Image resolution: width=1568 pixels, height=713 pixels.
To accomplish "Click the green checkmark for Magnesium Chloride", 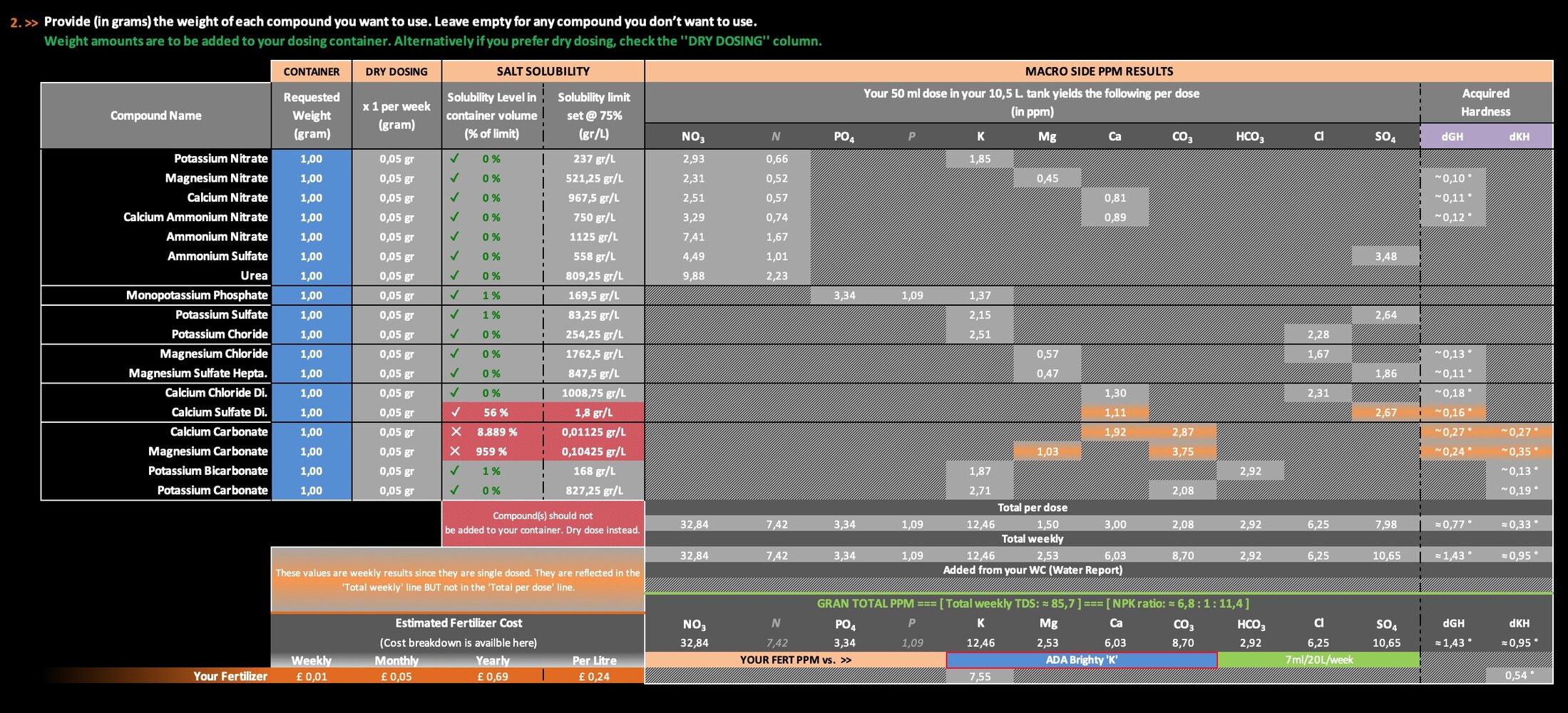I will point(455,353).
